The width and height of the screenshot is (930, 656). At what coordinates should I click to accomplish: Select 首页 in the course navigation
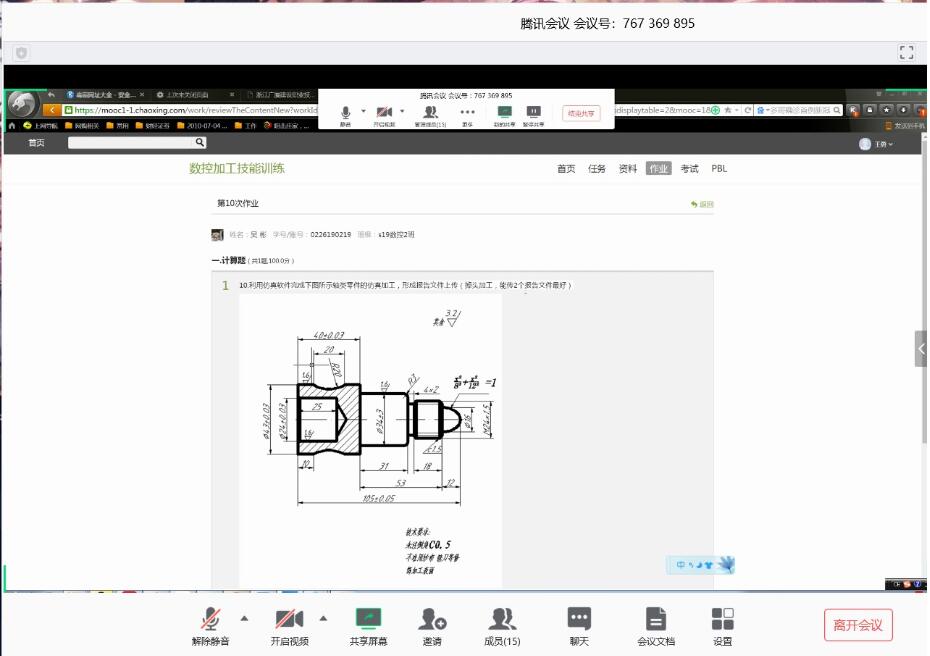click(x=566, y=168)
